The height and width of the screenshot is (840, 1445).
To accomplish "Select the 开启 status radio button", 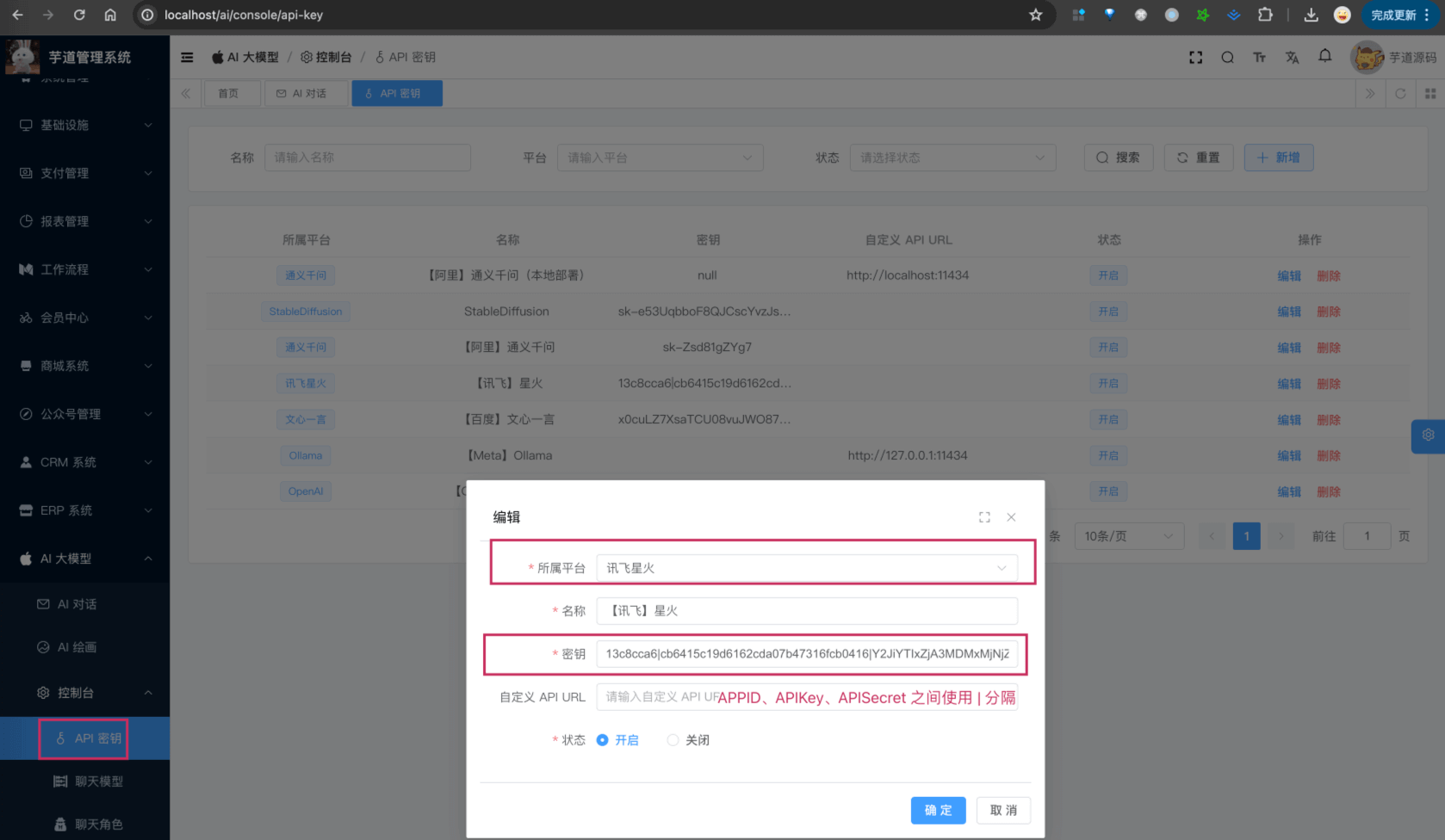I will [603, 740].
